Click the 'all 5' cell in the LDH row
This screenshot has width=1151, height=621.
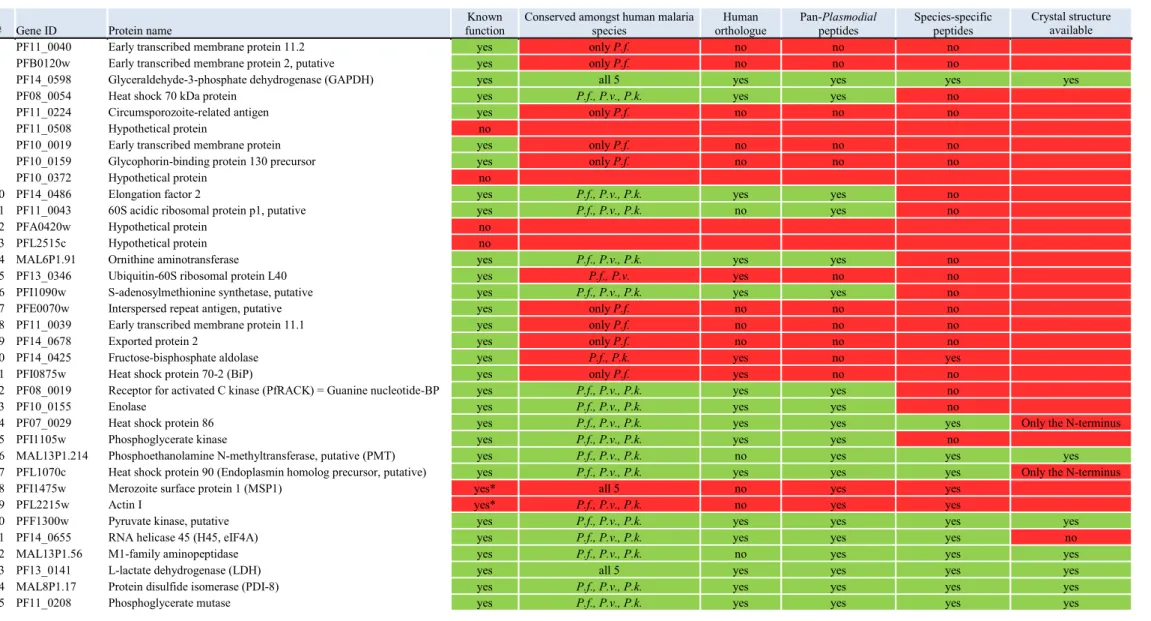(609, 570)
